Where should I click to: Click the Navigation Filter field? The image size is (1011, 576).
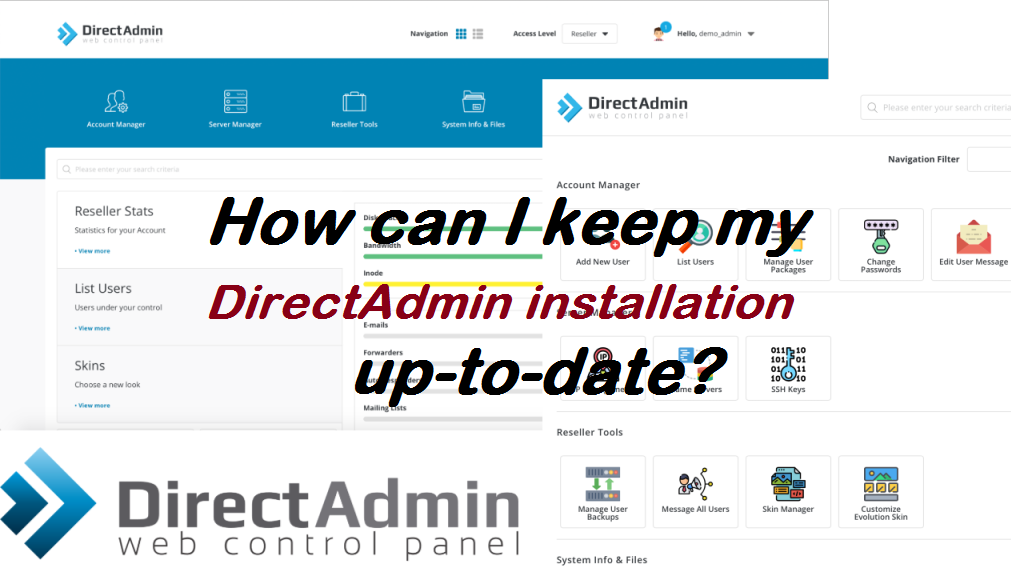point(988,159)
